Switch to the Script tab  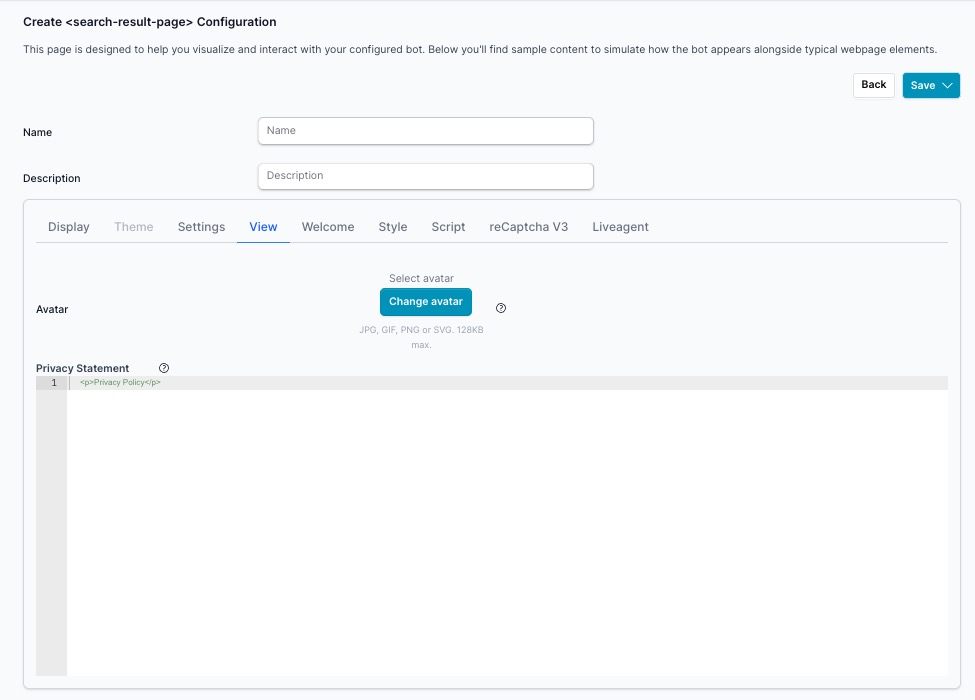coord(448,227)
